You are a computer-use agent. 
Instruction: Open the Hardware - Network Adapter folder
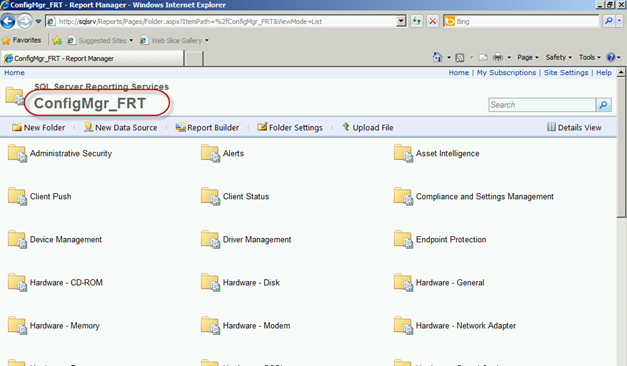pyautogui.click(x=466, y=326)
